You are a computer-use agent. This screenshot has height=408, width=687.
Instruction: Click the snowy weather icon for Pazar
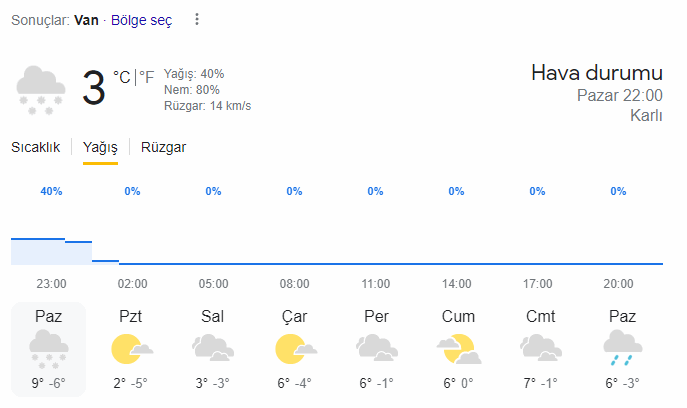48,349
